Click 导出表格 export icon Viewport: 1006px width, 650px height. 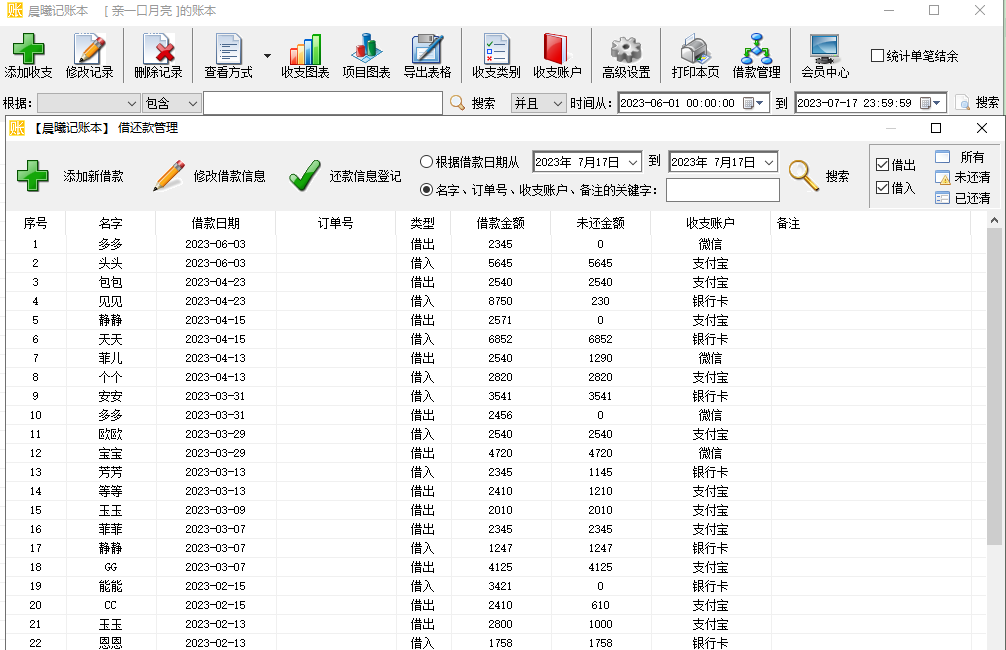click(427, 49)
